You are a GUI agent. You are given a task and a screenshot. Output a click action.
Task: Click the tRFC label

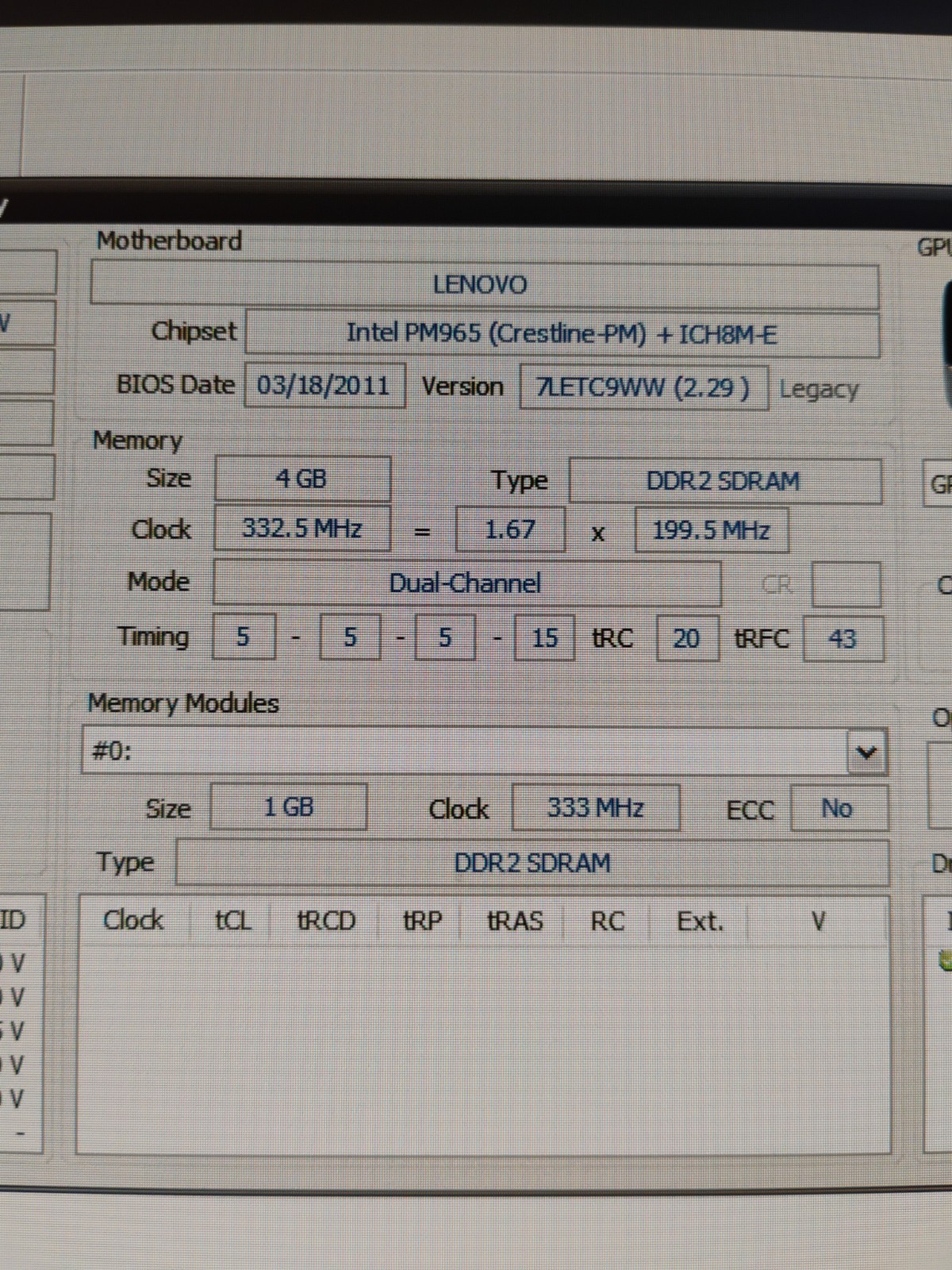pyautogui.click(x=762, y=639)
